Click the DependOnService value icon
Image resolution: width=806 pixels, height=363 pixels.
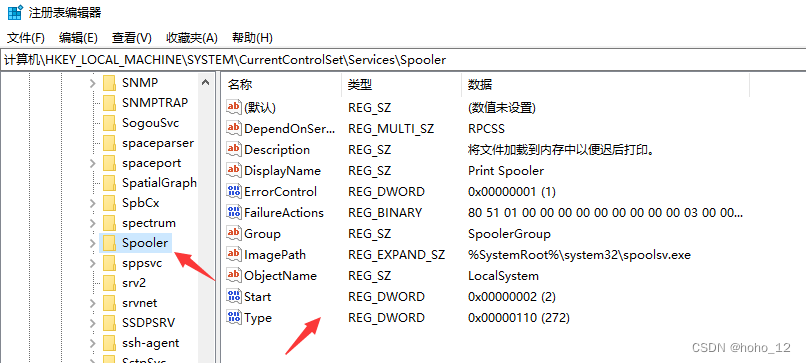click(234, 128)
